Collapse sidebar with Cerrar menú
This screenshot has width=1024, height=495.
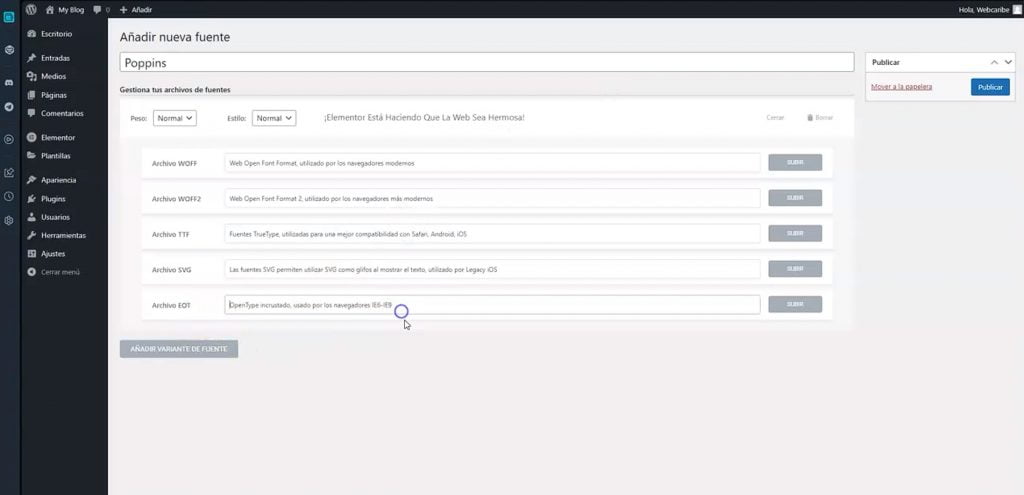[x=60, y=272]
